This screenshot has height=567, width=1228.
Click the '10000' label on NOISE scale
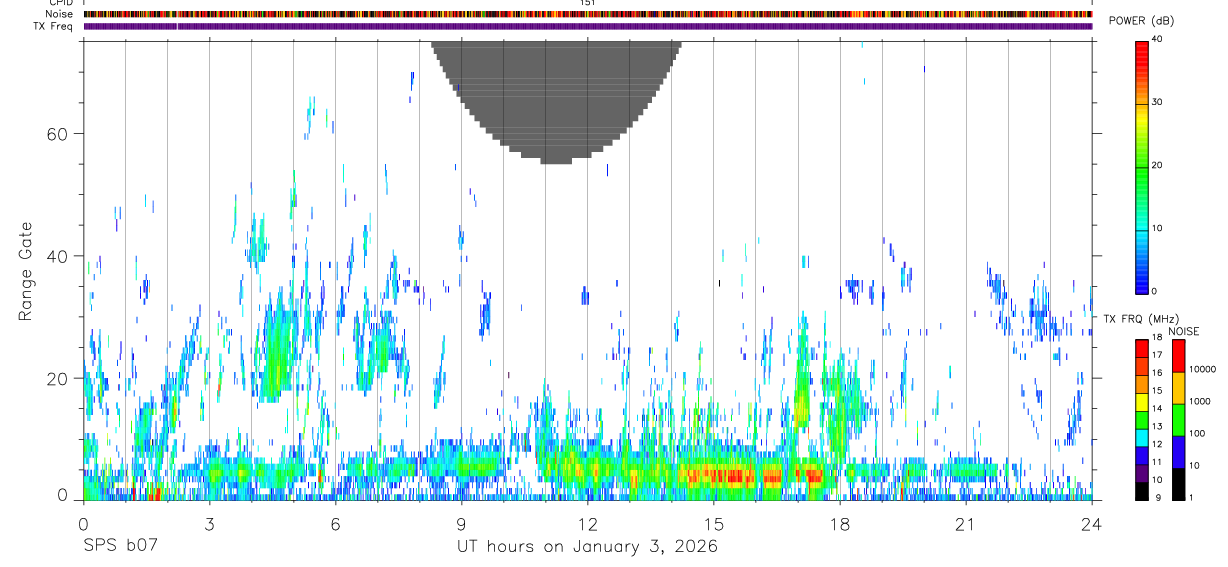coord(1202,369)
